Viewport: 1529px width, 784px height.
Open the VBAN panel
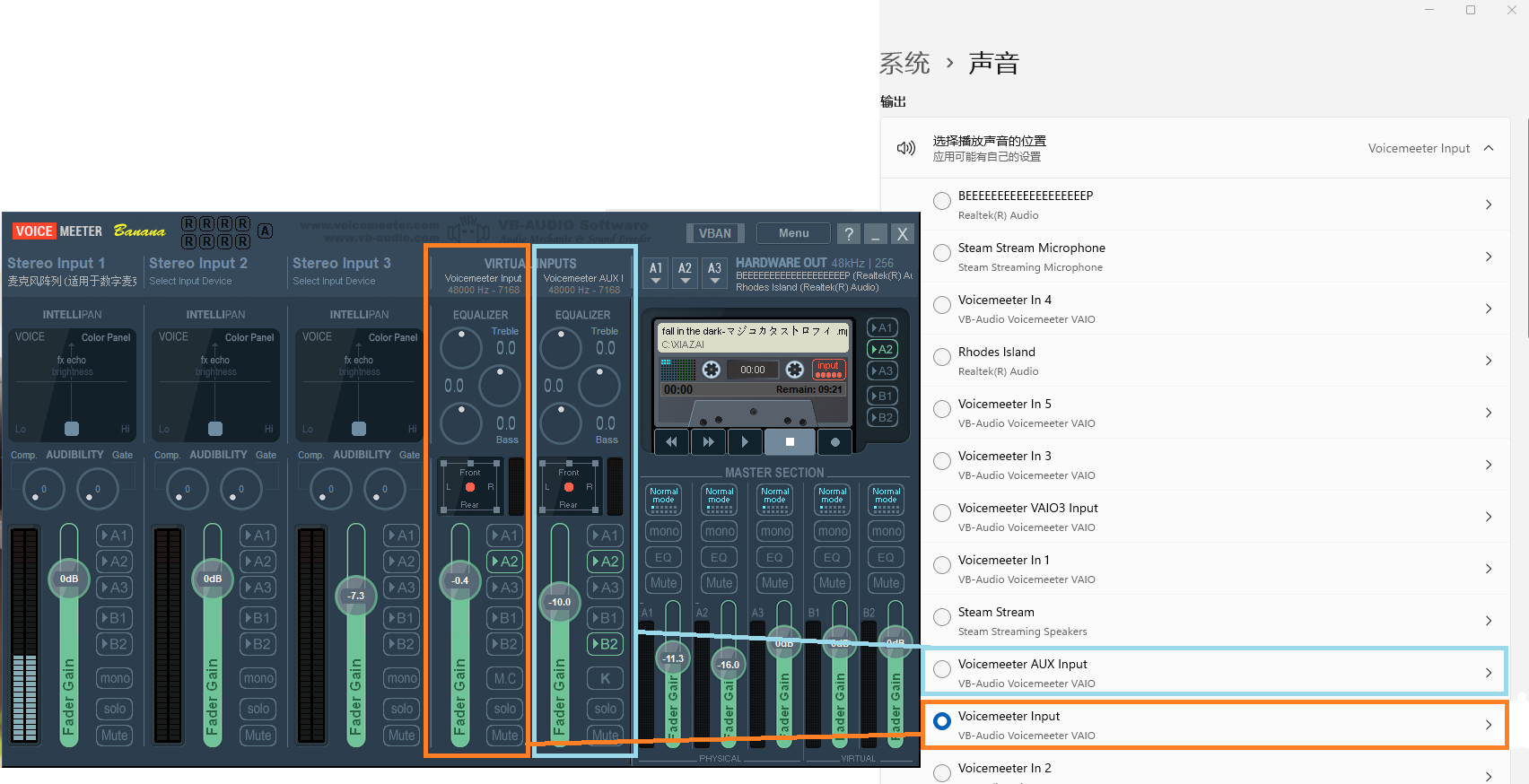coord(715,233)
